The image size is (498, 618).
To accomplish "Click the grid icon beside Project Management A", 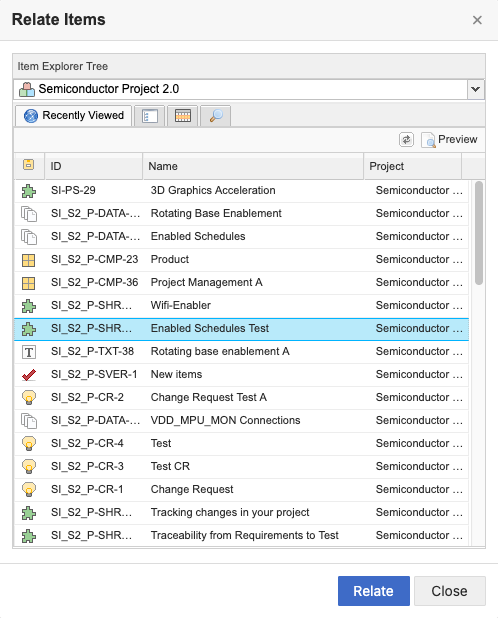I will (28, 283).
